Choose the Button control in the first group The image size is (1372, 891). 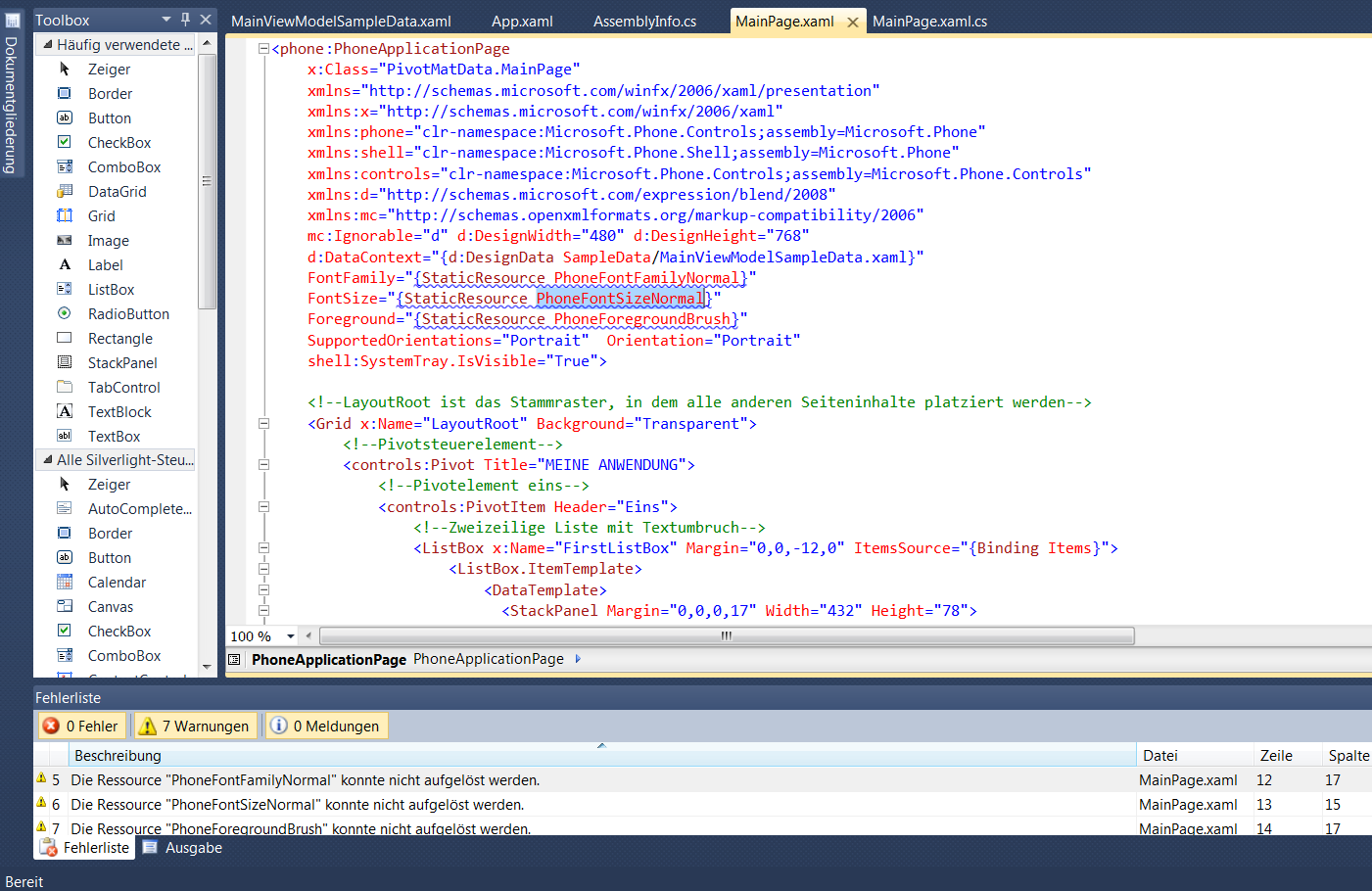click(110, 118)
